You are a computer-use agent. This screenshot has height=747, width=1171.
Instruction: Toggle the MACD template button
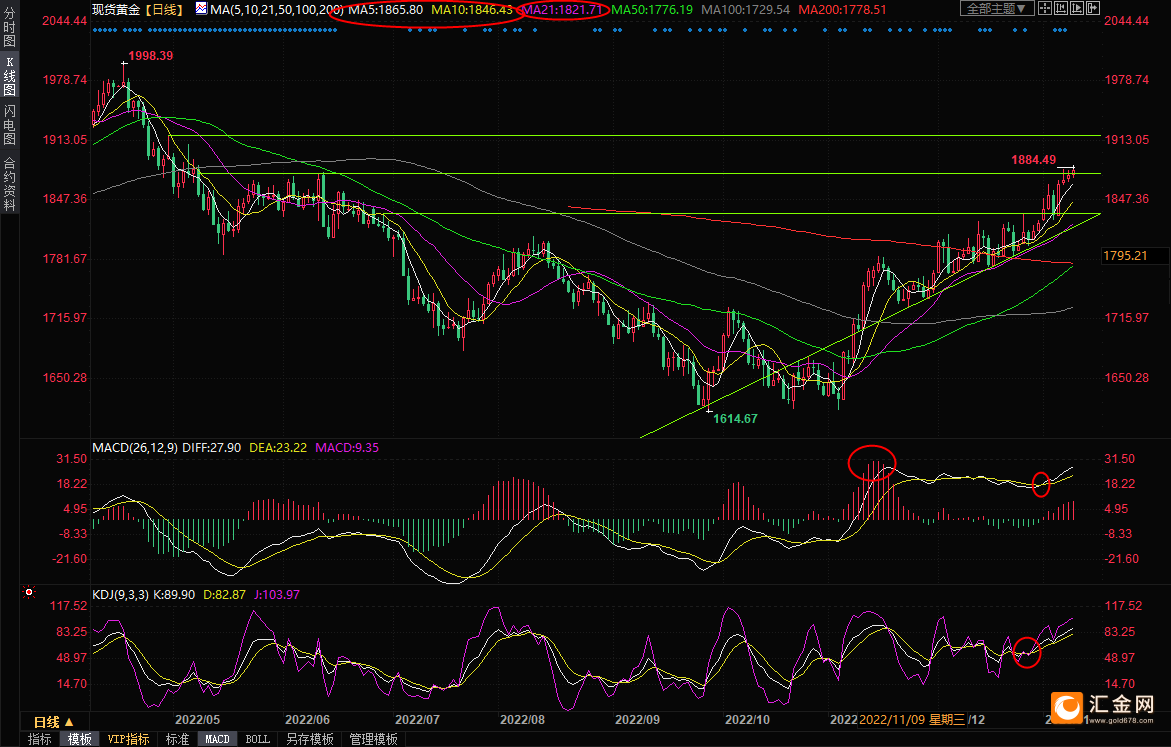217,739
